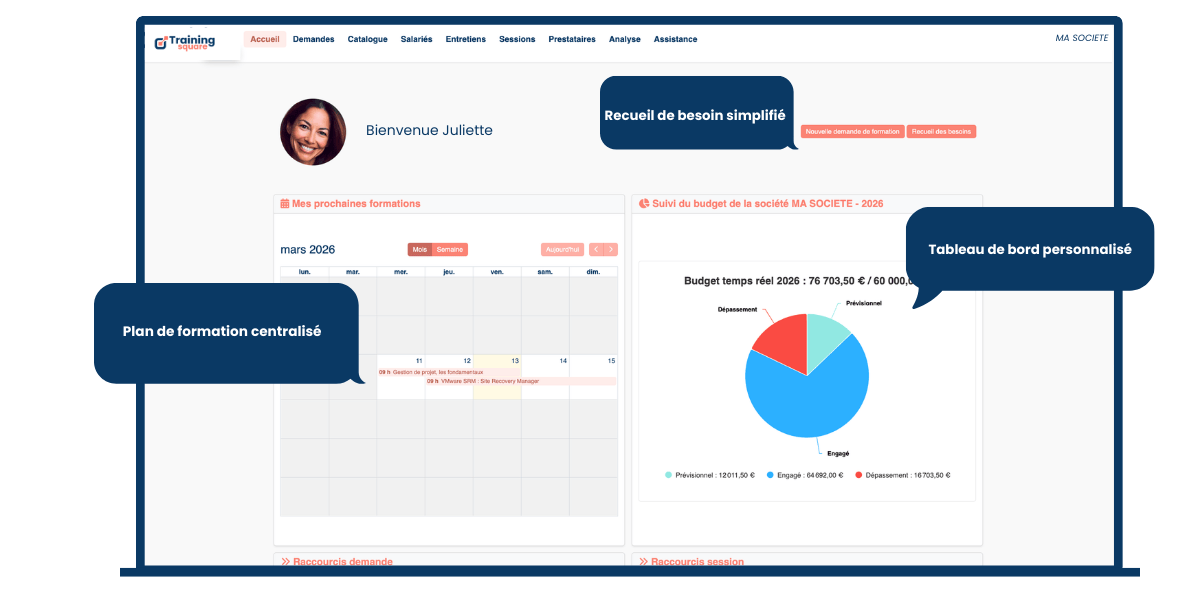Open the Demandes menu
Screen dimensions: 1200x600
coord(313,39)
